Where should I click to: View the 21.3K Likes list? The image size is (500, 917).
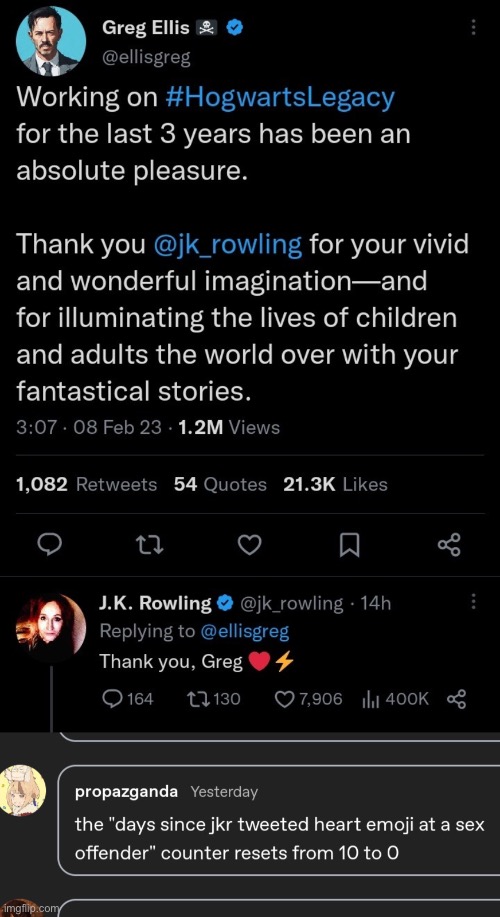click(x=335, y=484)
